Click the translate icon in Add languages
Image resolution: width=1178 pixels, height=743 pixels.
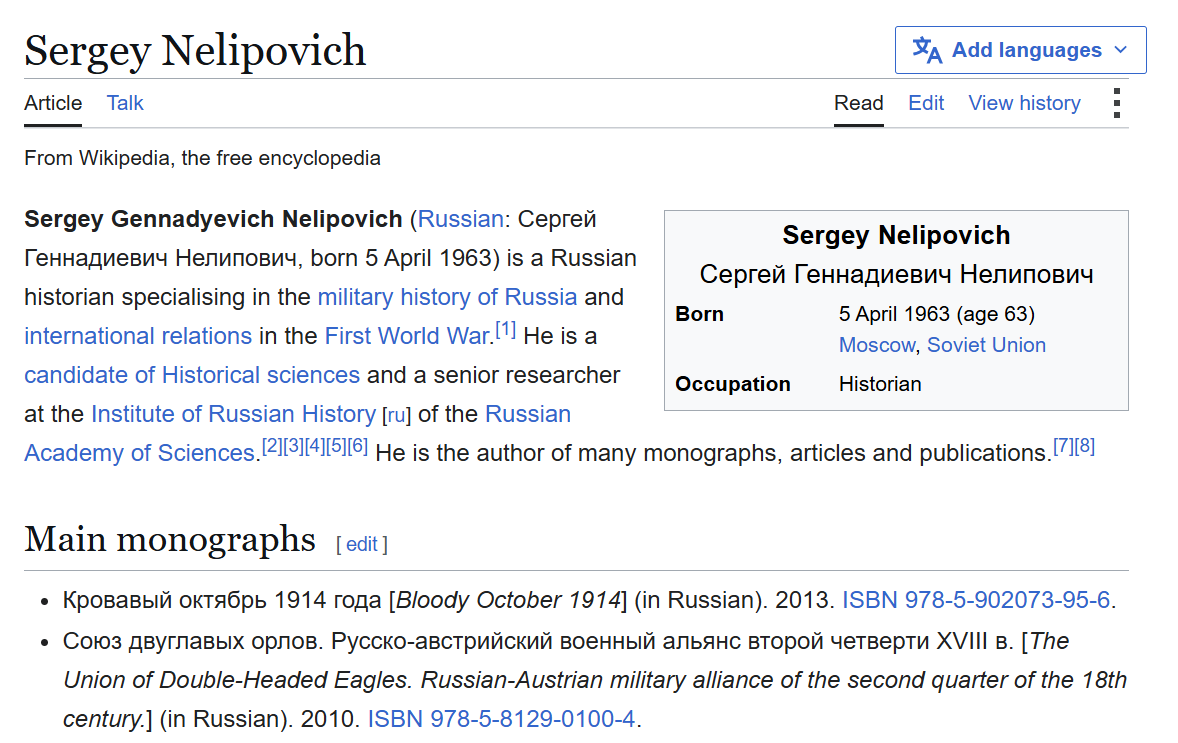pos(927,50)
